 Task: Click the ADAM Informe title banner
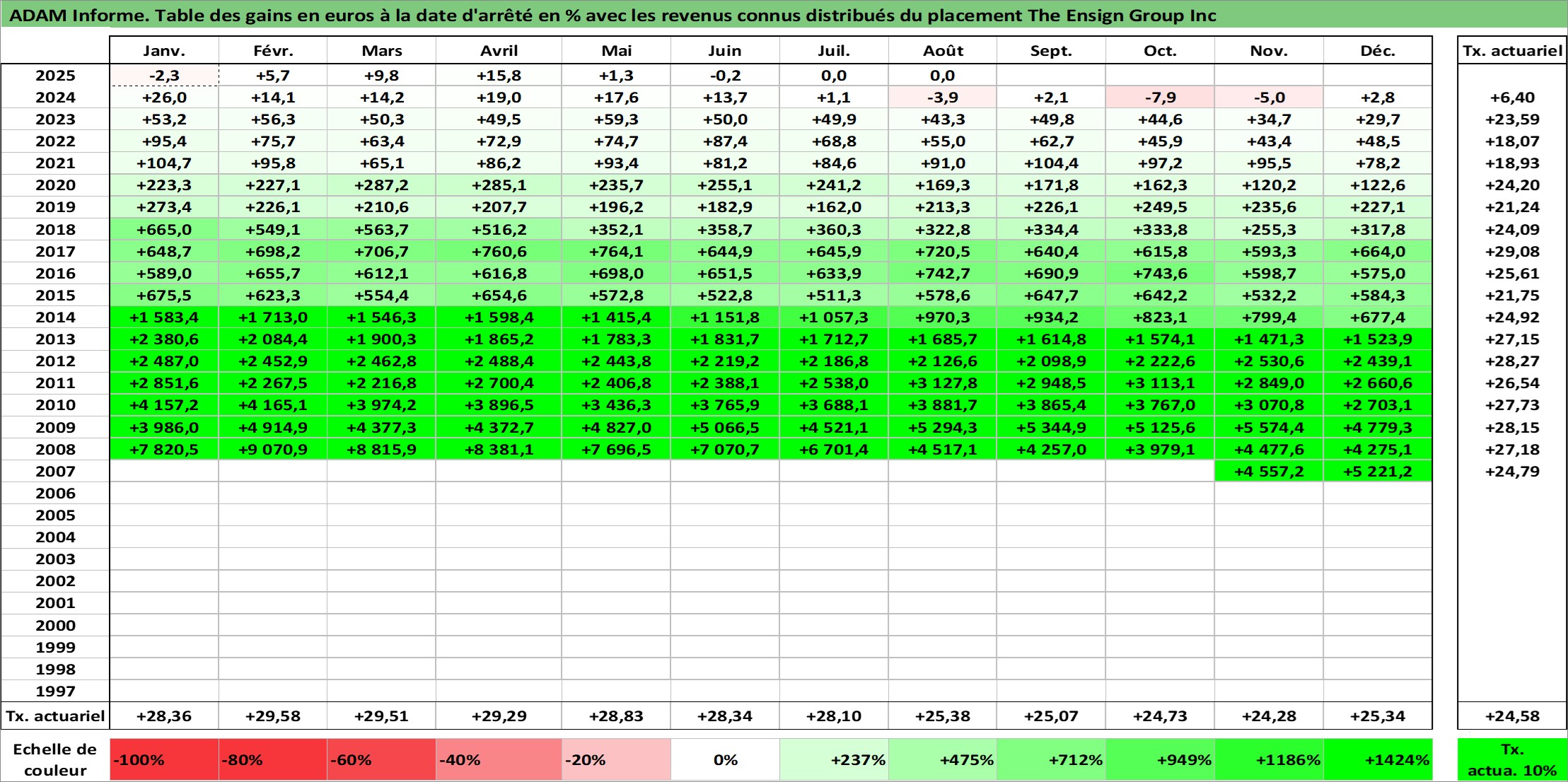(x=784, y=15)
